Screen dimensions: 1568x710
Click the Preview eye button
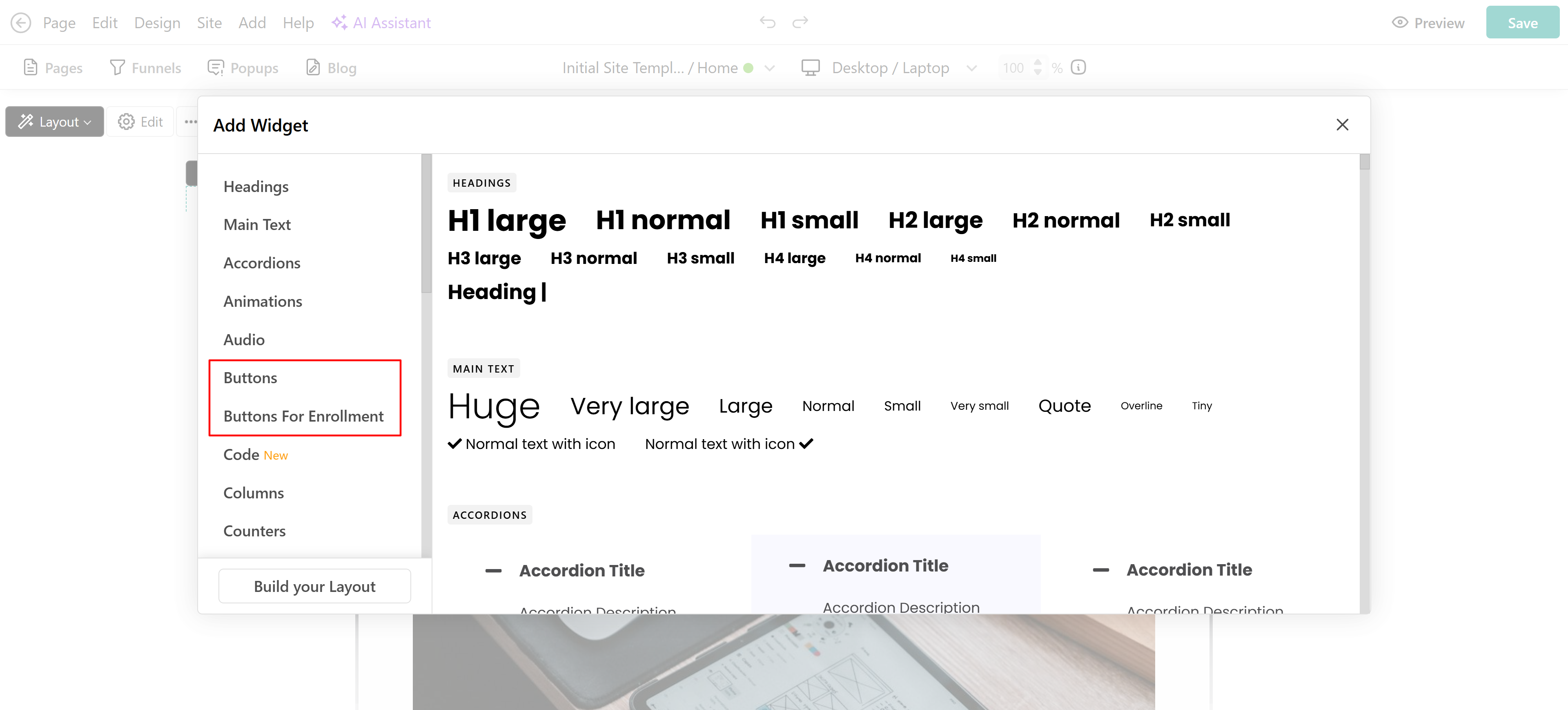1428,23
